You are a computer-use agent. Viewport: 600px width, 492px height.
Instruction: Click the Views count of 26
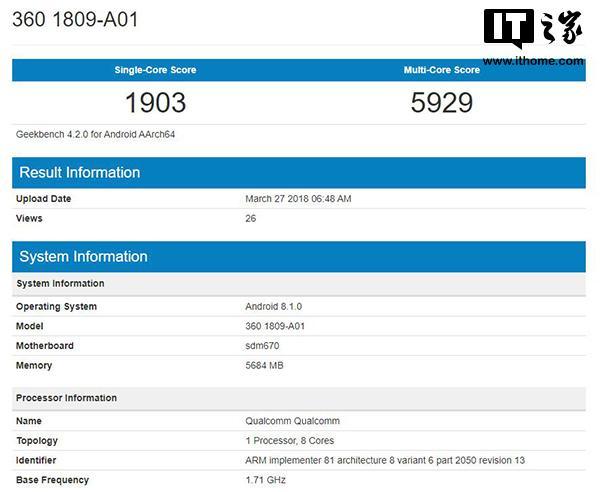pyautogui.click(x=251, y=218)
